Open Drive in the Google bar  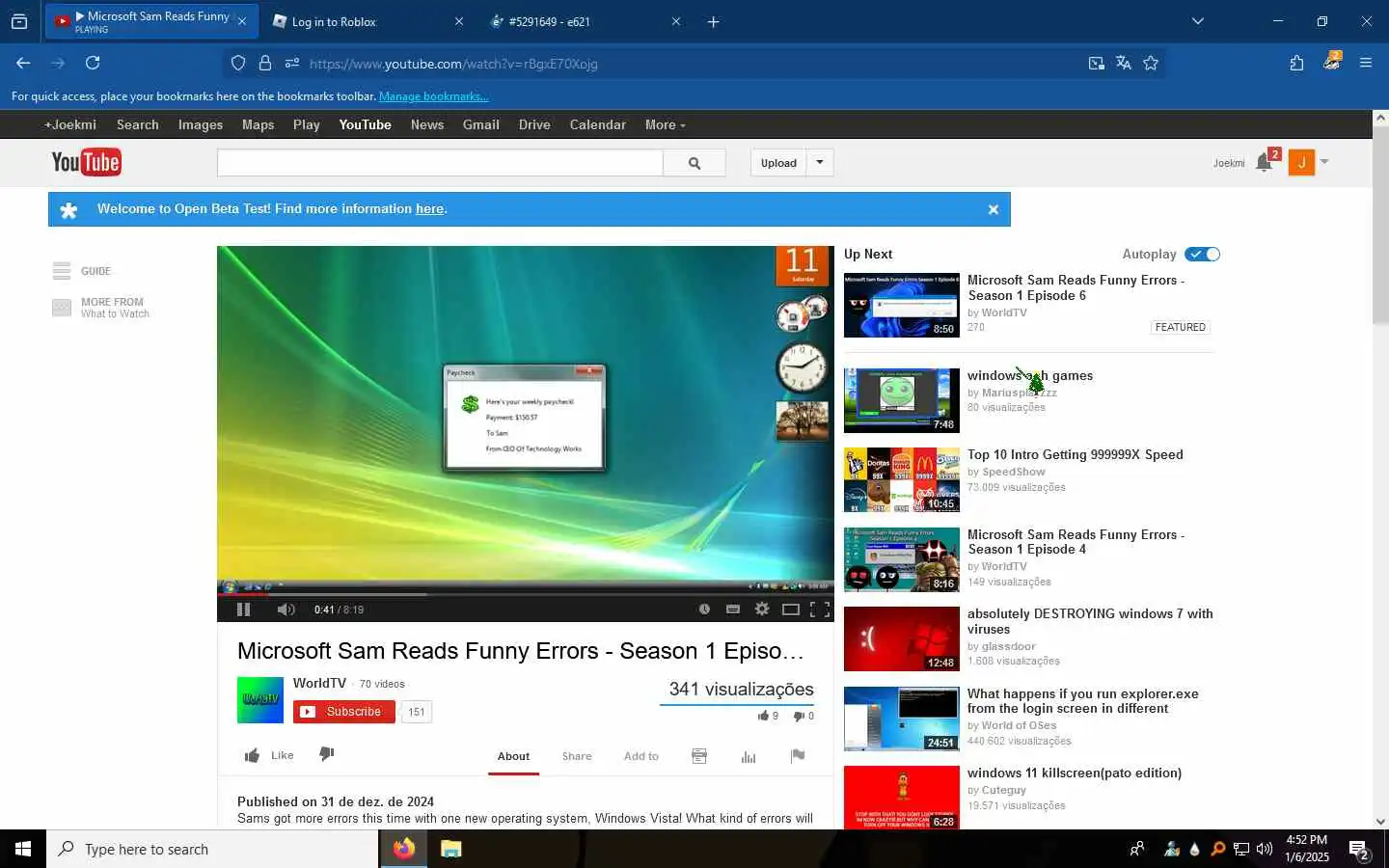point(534,124)
